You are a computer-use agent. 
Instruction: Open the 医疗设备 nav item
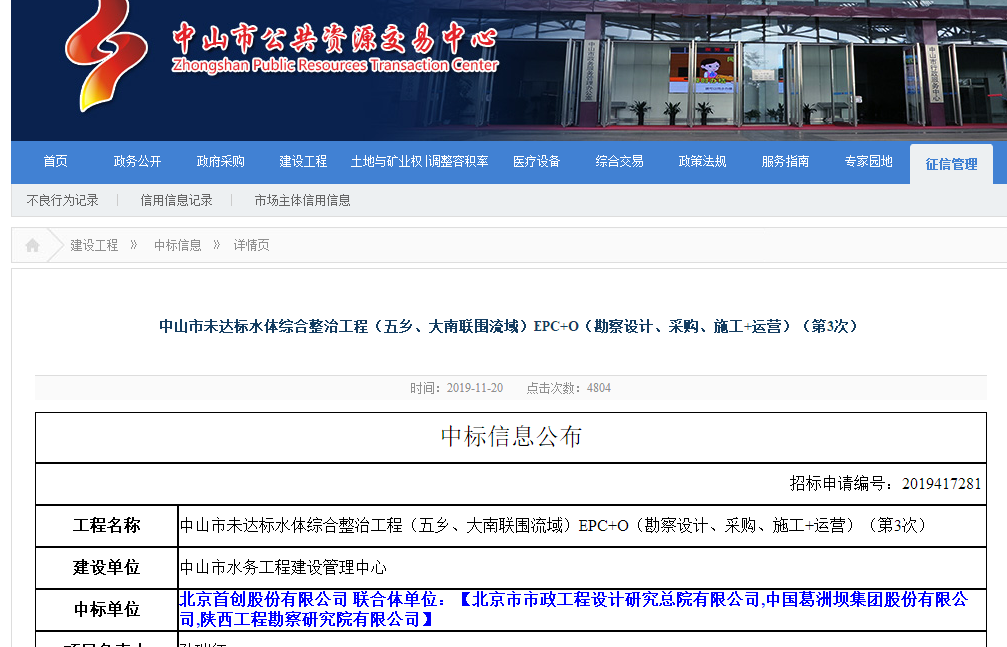pyautogui.click(x=536, y=161)
